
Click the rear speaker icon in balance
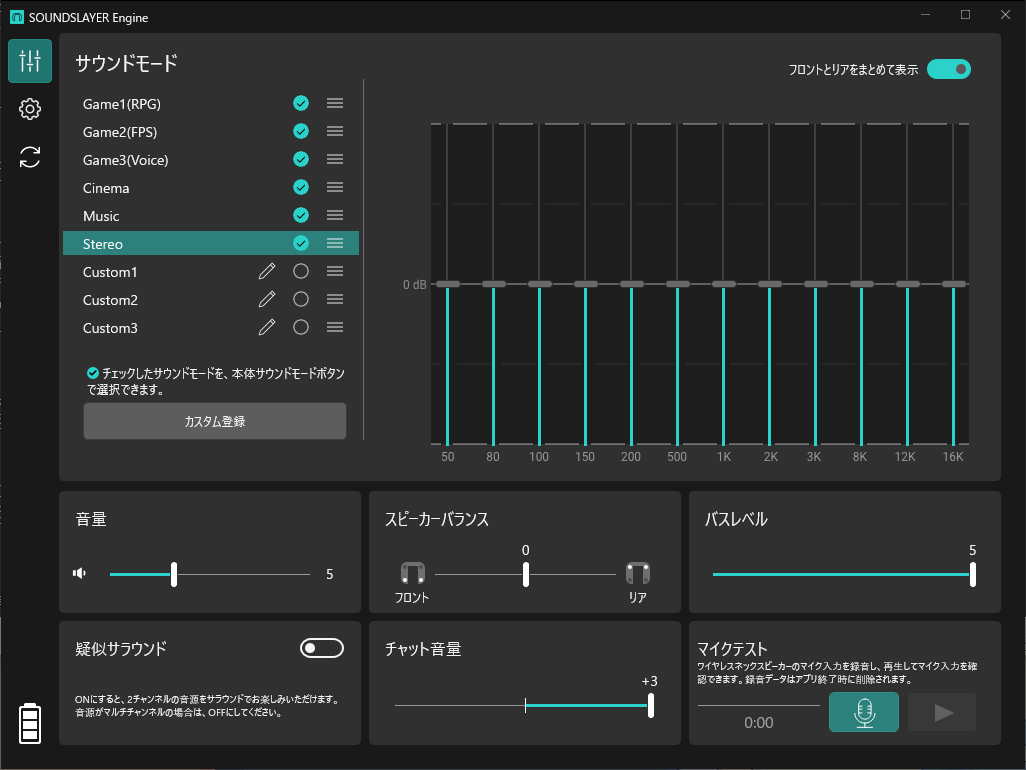638,573
